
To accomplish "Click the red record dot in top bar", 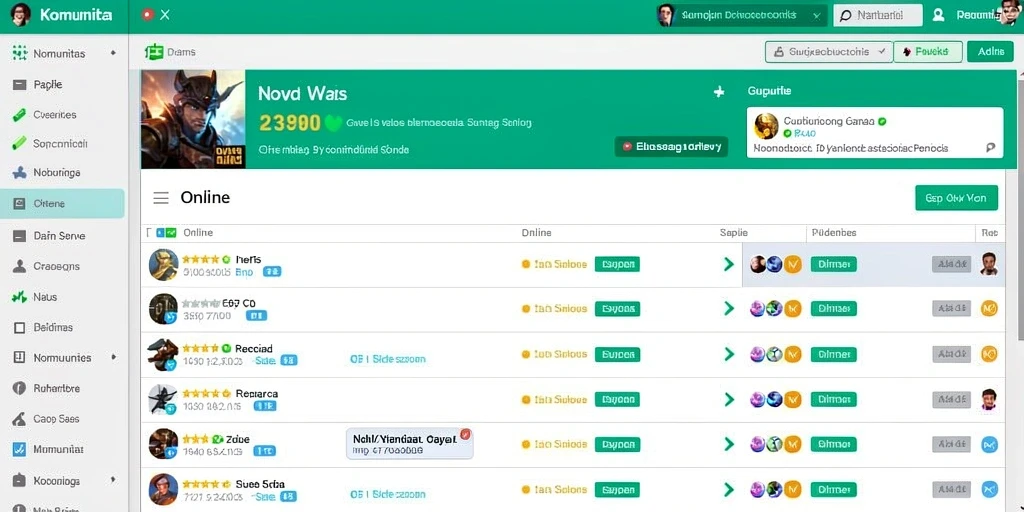I will [148, 14].
